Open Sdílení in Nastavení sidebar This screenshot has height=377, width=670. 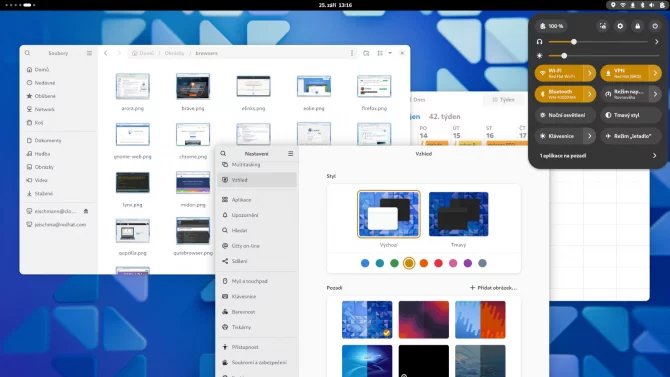[257, 261]
